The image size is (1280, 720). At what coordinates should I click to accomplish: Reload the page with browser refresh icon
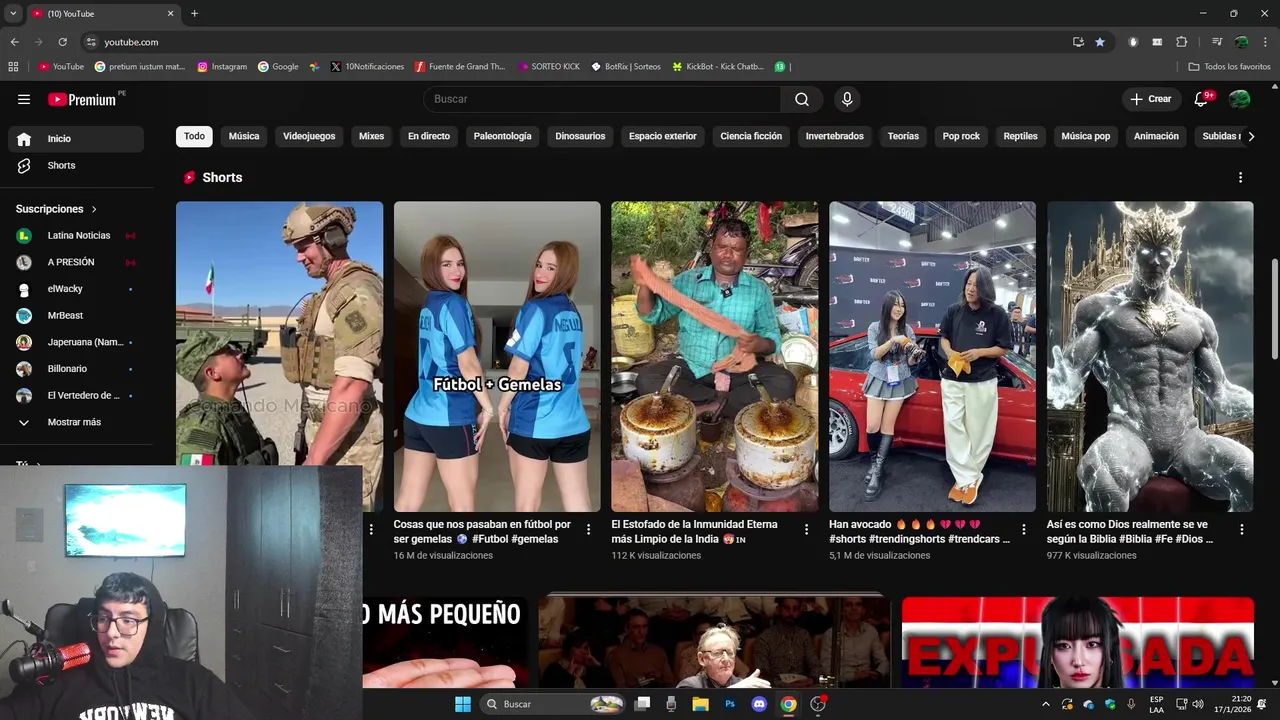point(62,42)
